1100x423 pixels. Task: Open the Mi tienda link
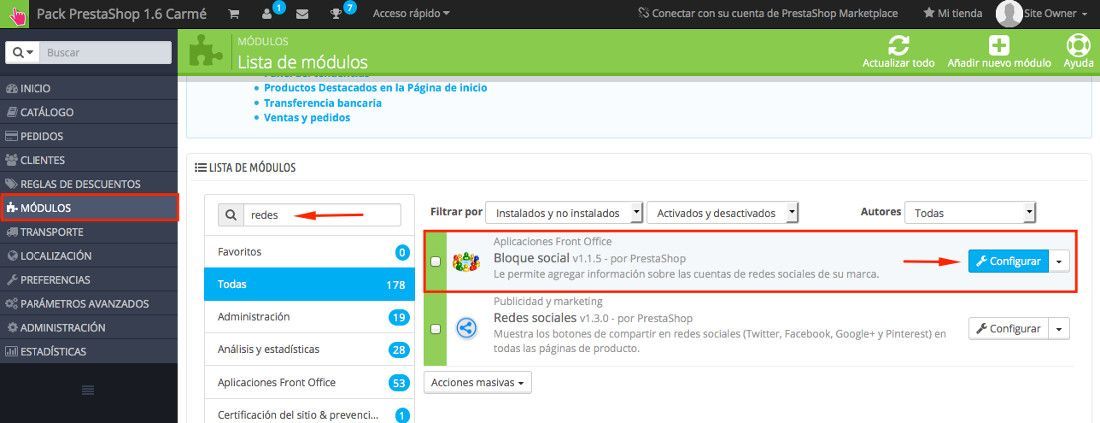[953, 13]
